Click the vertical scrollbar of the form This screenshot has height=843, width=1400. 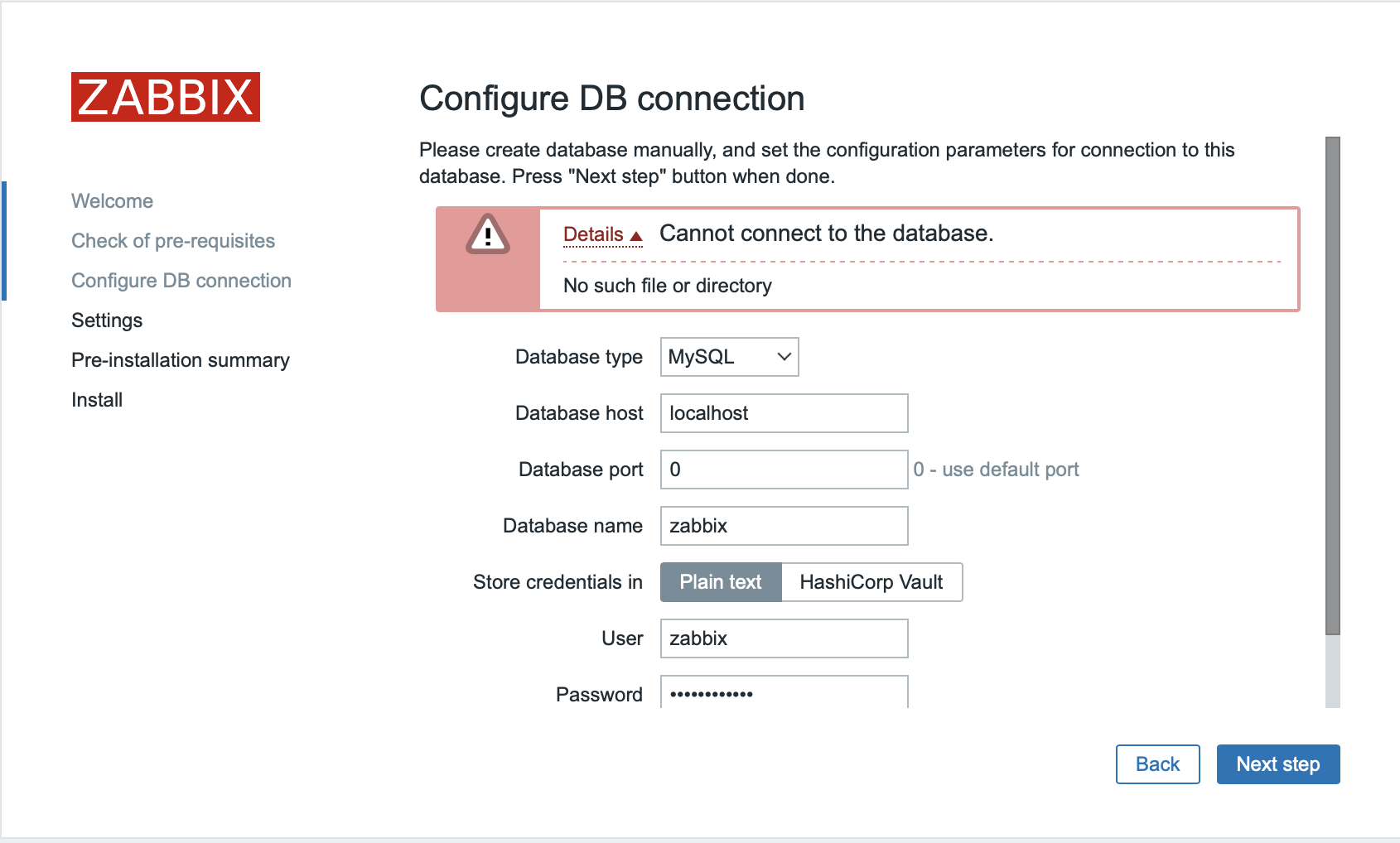click(x=1332, y=386)
